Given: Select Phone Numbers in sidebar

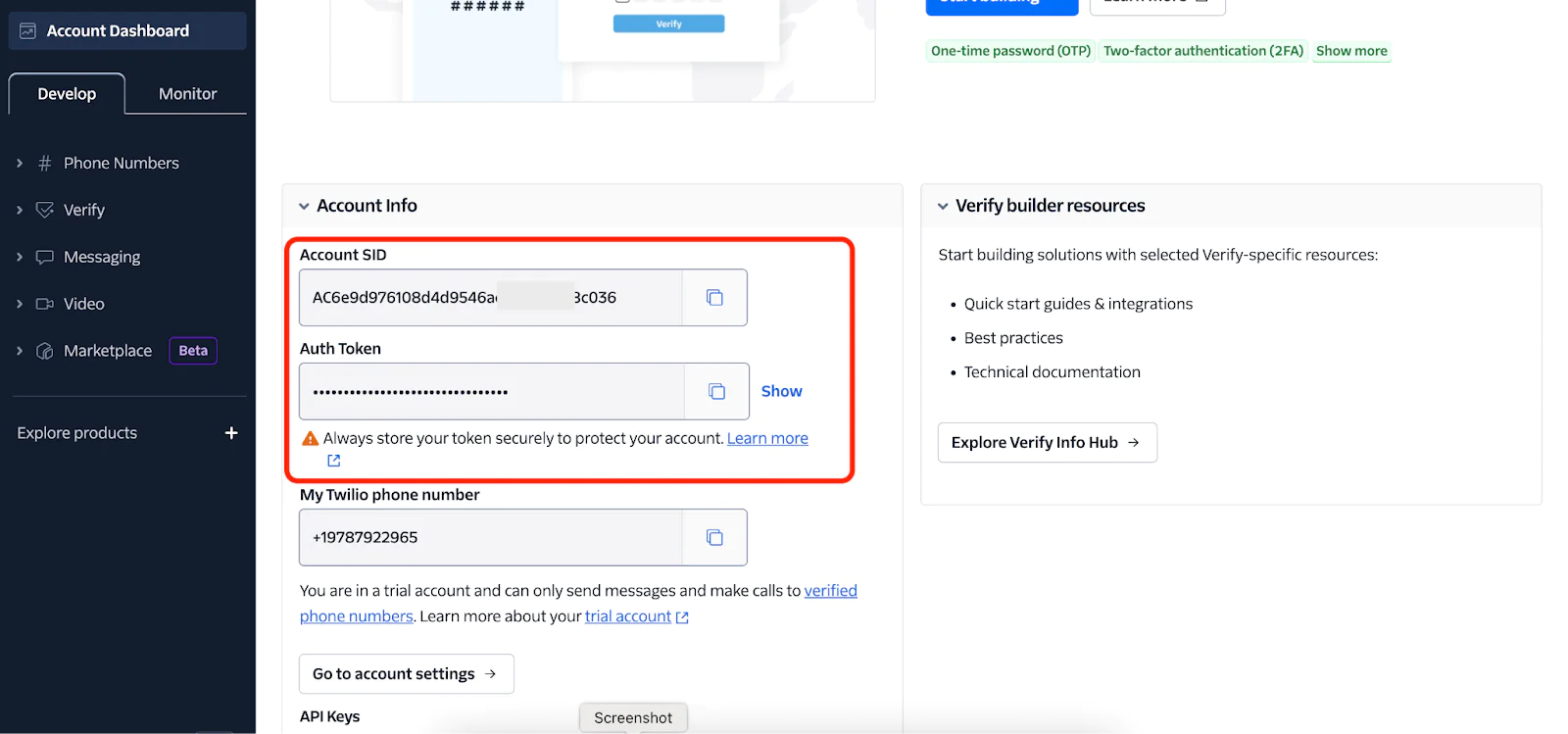Looking at the screenshot, I should click(121, 164).
